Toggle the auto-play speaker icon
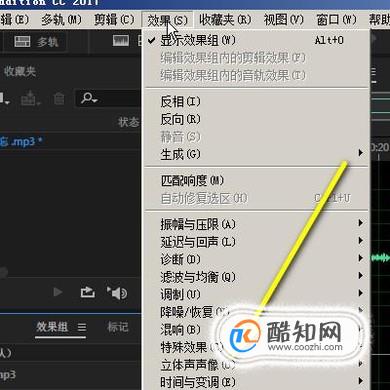The width and height of the screenshot is (390, 390). (x=117, y=293)
